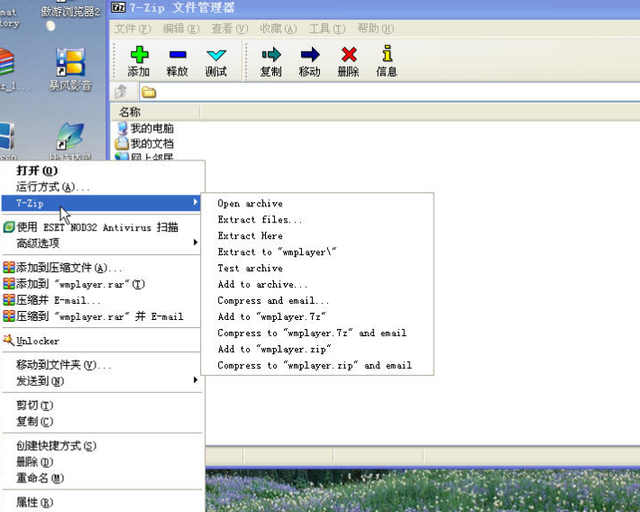640x512 pixels.
Task: Click the blue Extract (释放) toolbar icon
Action: pyautogui.click(x=178, y=54)
